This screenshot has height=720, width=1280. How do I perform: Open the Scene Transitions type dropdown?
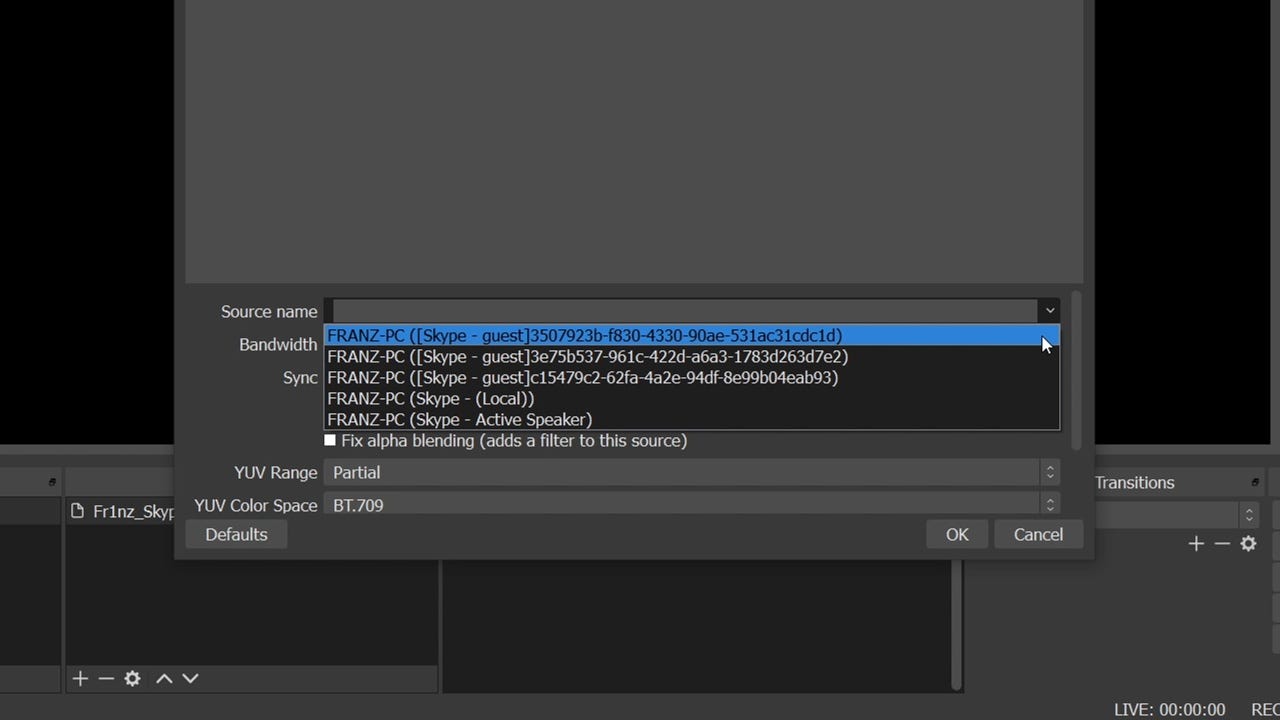pyautogui.click(x=1177, y=515)
